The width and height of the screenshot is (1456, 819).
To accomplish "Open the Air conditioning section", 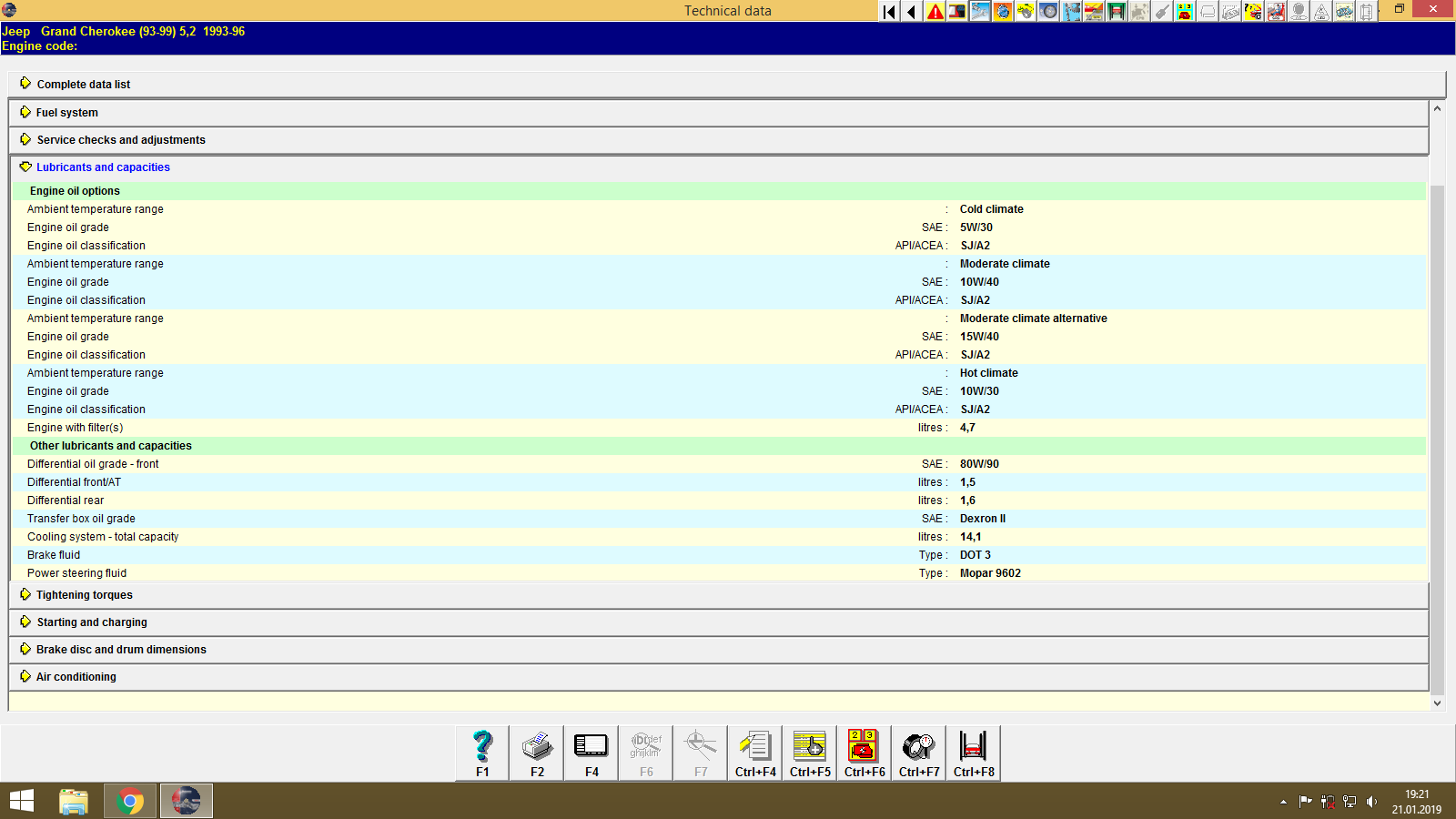I will point(76,676).
